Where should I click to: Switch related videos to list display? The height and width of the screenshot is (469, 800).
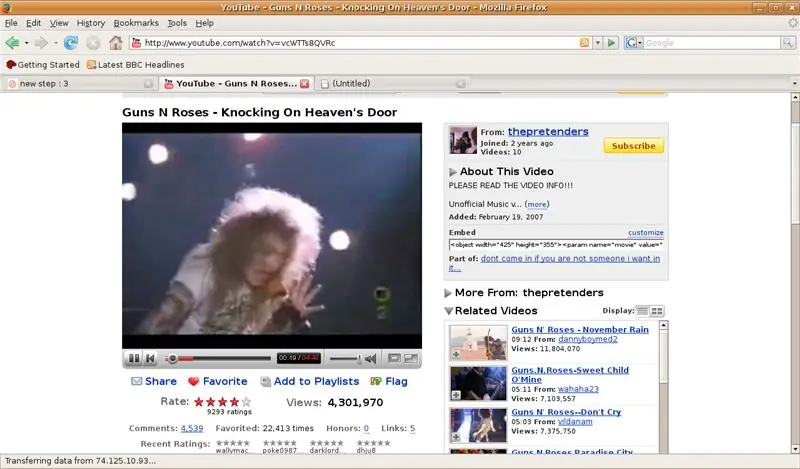coord(642,311)
